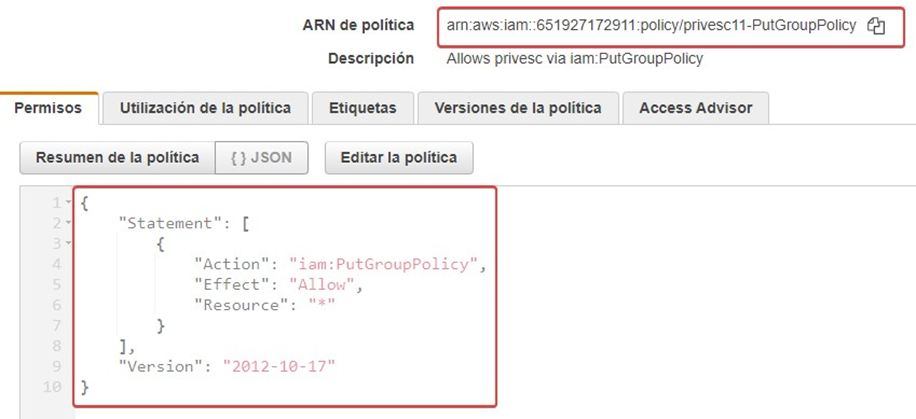Collapse the code block at line 1
The width and height of the screenshot is (916, 419).
click(67, 203)
